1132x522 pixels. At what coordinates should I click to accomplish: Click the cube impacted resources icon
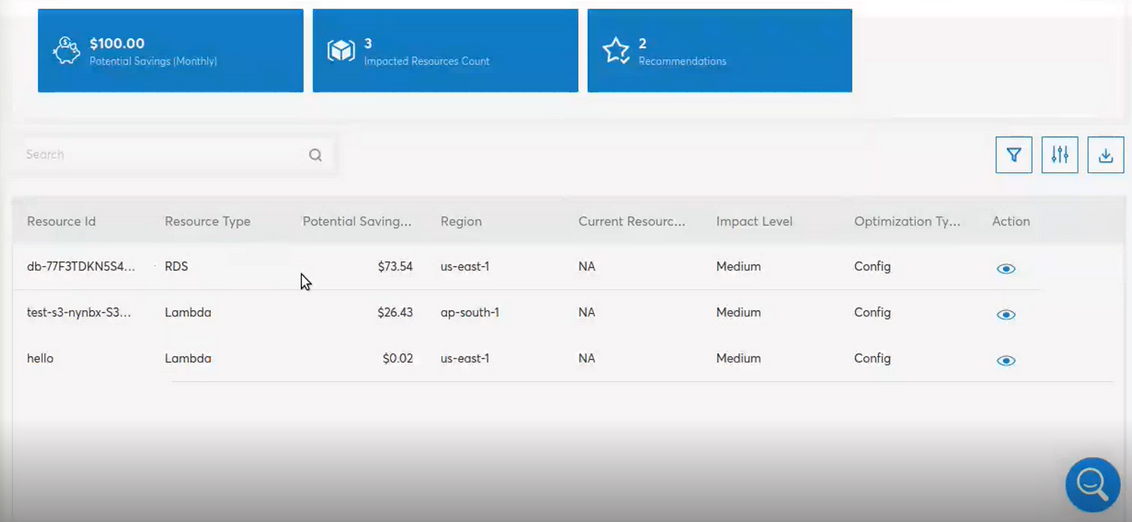[341, 51]
